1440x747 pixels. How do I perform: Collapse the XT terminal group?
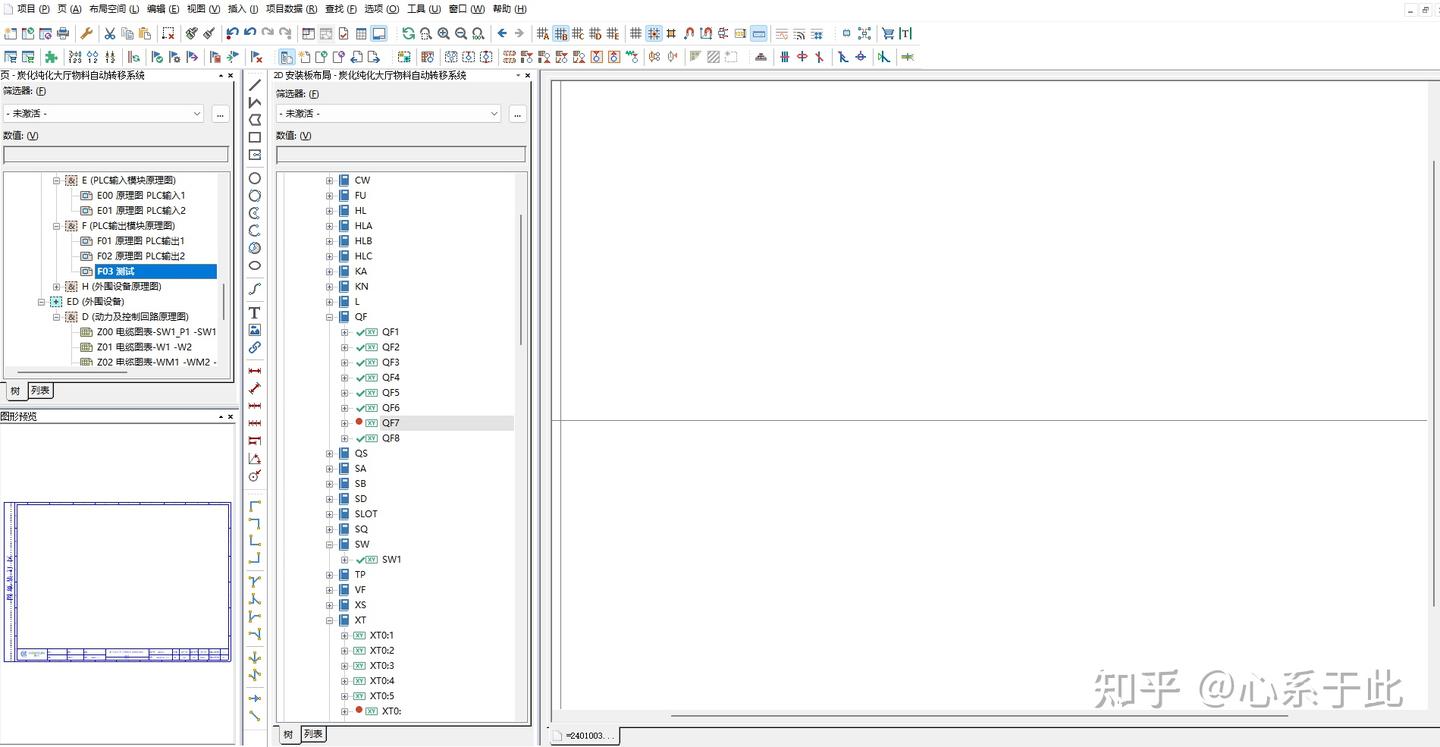click(329, 620)
